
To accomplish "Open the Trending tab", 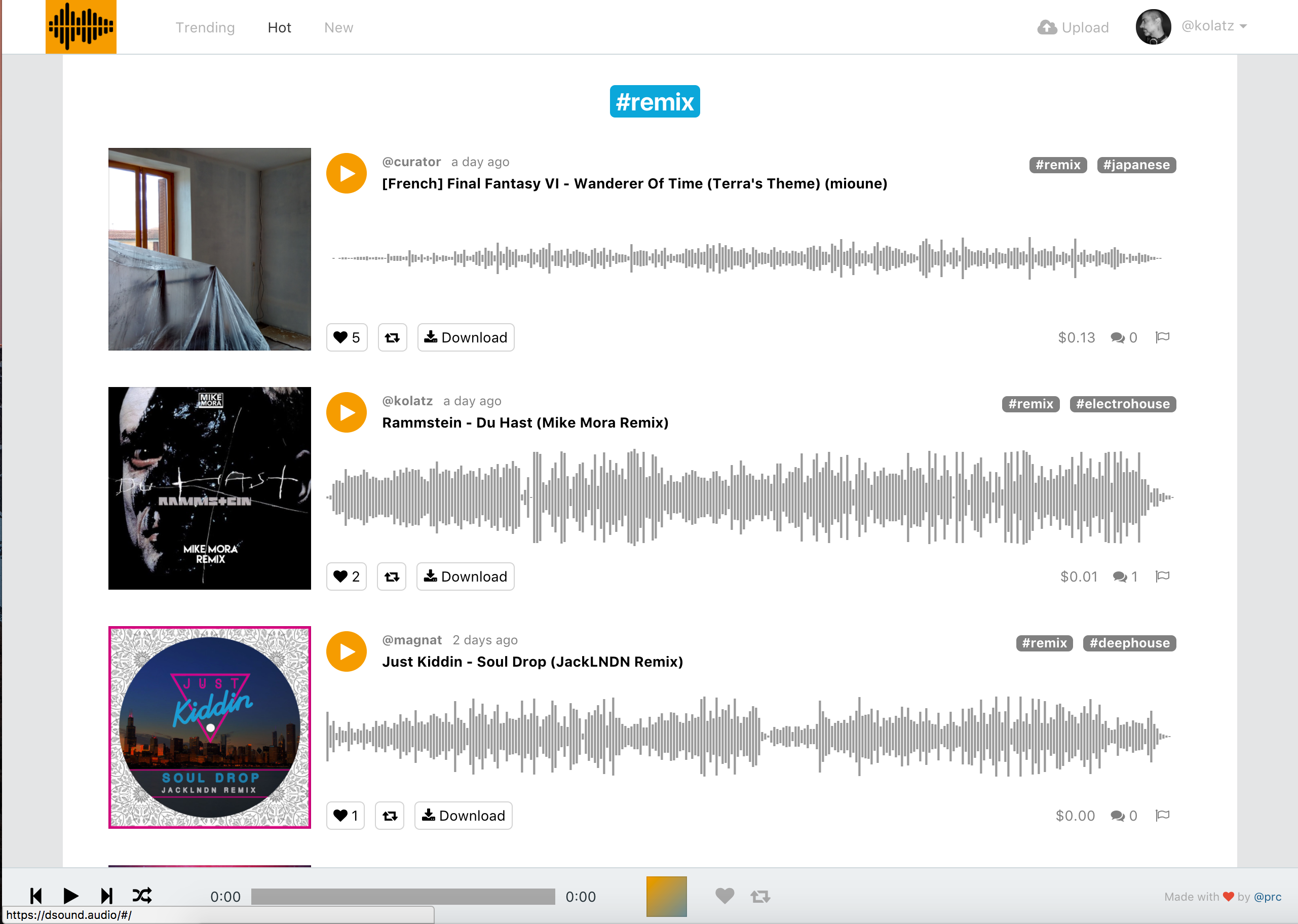I will (x=205, y=27).
